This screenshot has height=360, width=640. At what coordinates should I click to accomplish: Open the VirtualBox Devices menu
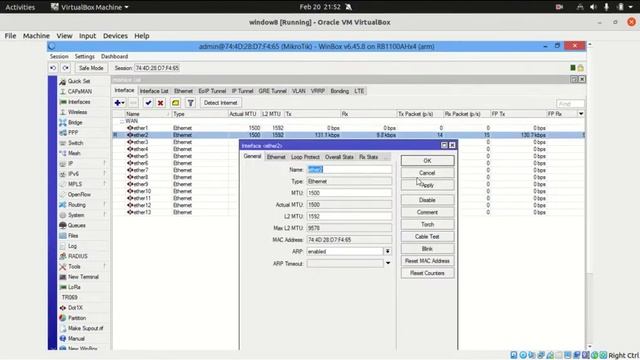click(x=115, y=36)
